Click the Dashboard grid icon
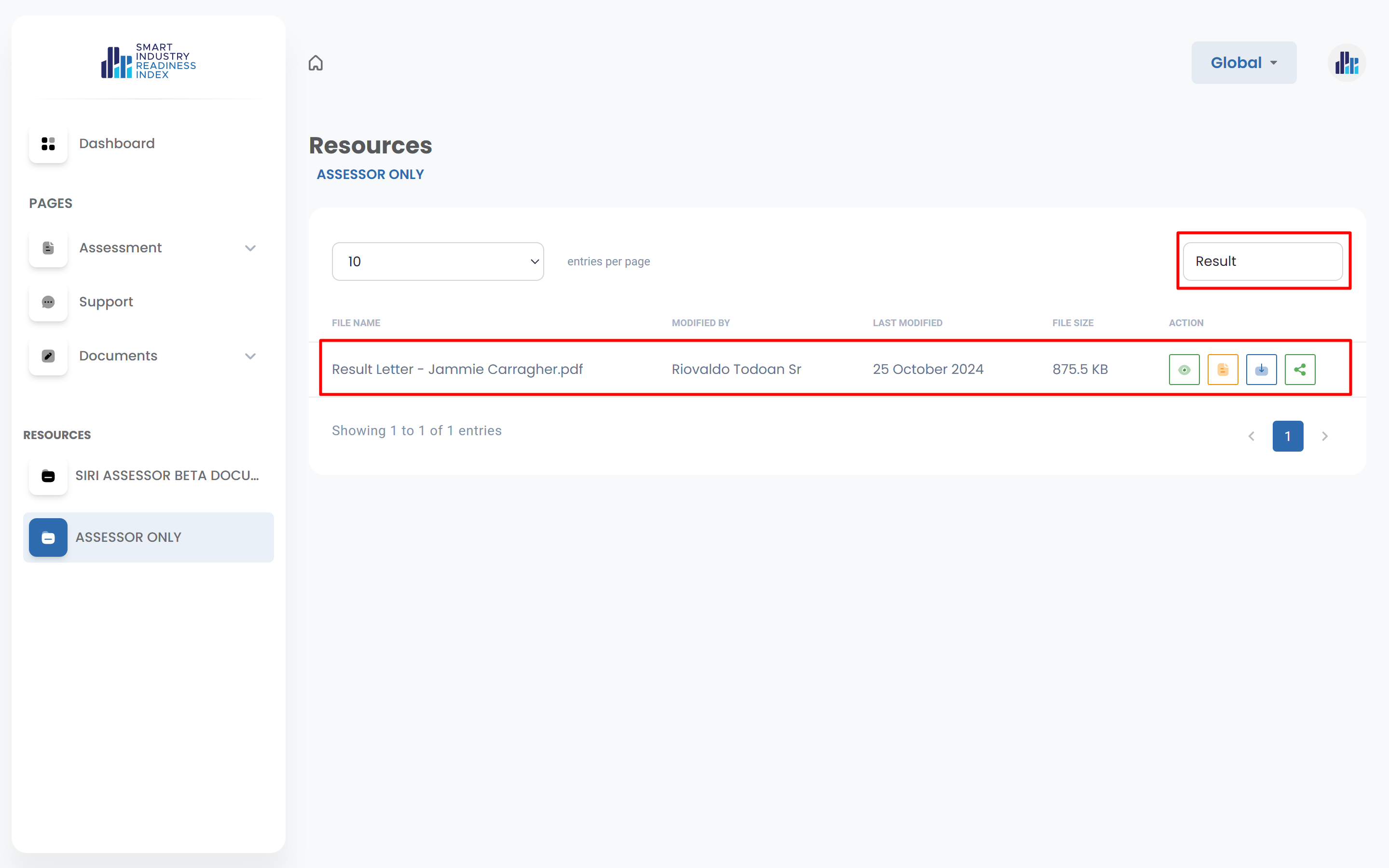The image size is (1389, 868). pyautogui.click(x=48, y=143)
